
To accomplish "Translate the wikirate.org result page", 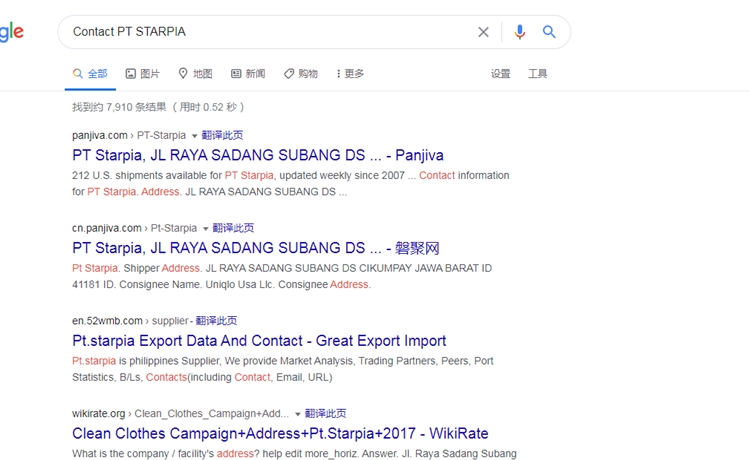I will click(325, 414).
